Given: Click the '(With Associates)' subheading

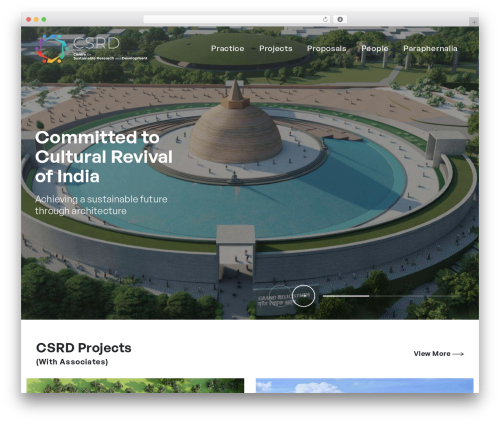Looking at the screenshot, I should 72,362.
